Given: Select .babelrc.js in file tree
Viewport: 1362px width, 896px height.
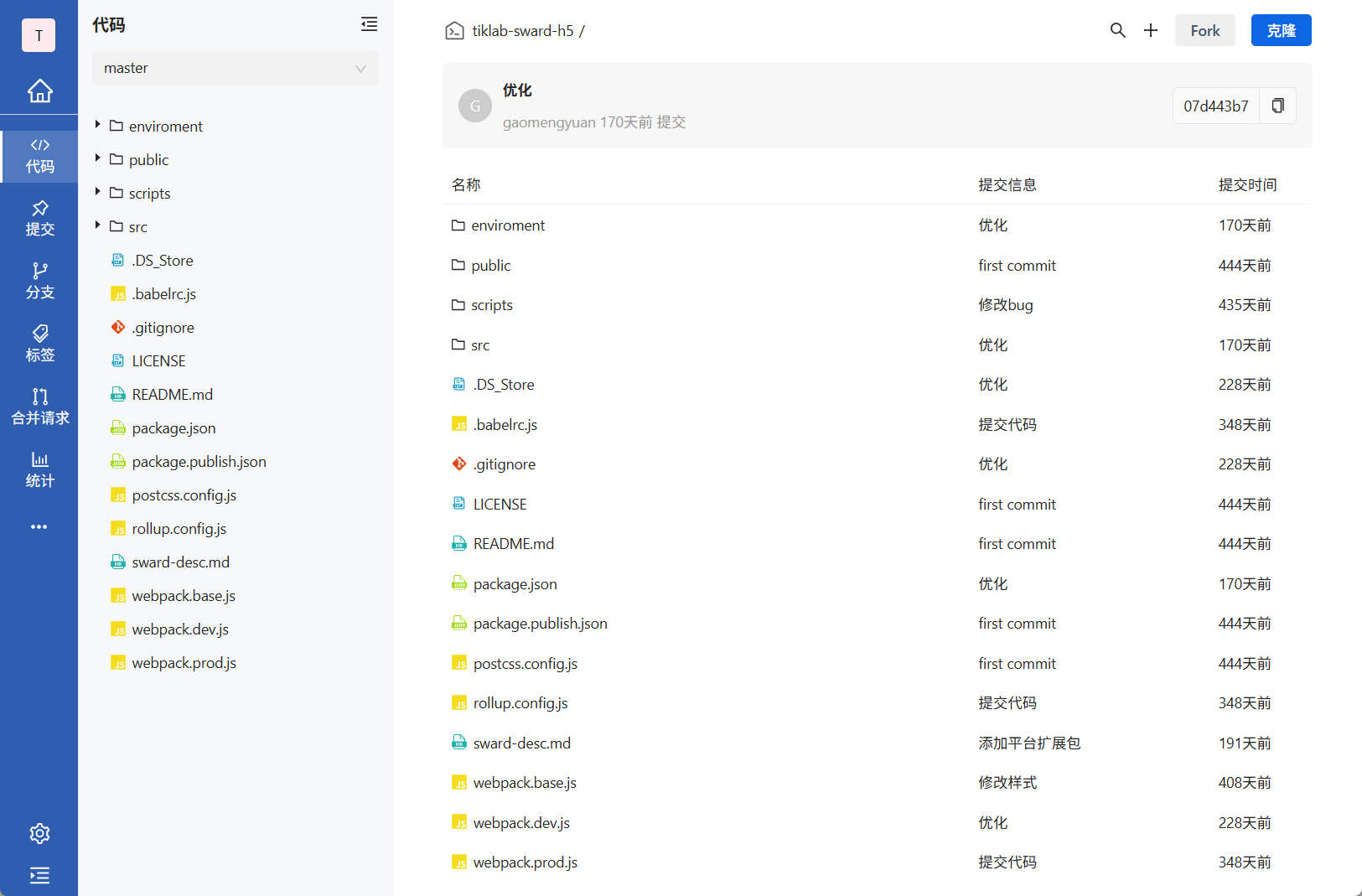Looking at the screenshot, I should (164, 294).
